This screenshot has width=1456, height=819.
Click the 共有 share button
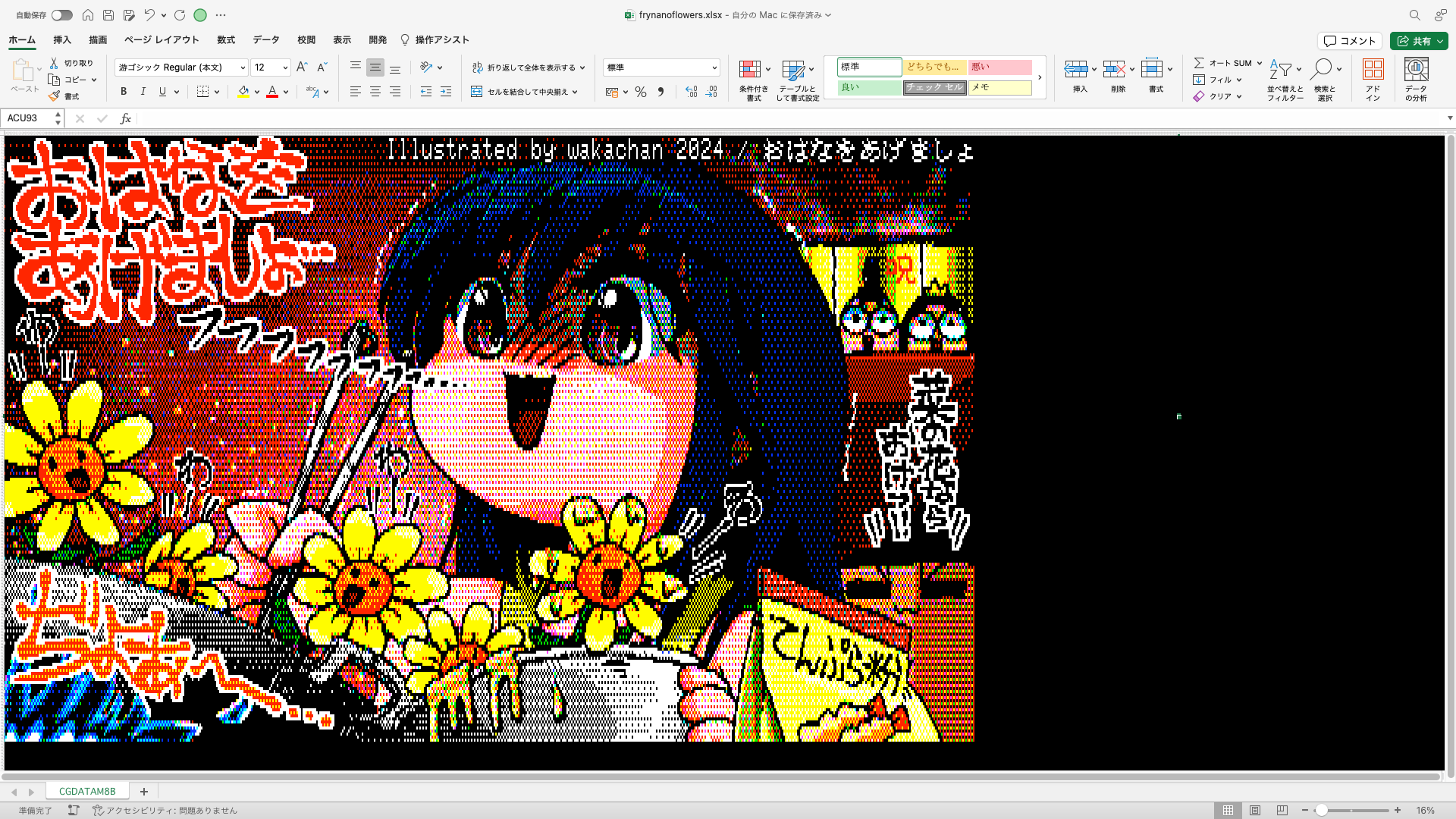(1419, 41)
